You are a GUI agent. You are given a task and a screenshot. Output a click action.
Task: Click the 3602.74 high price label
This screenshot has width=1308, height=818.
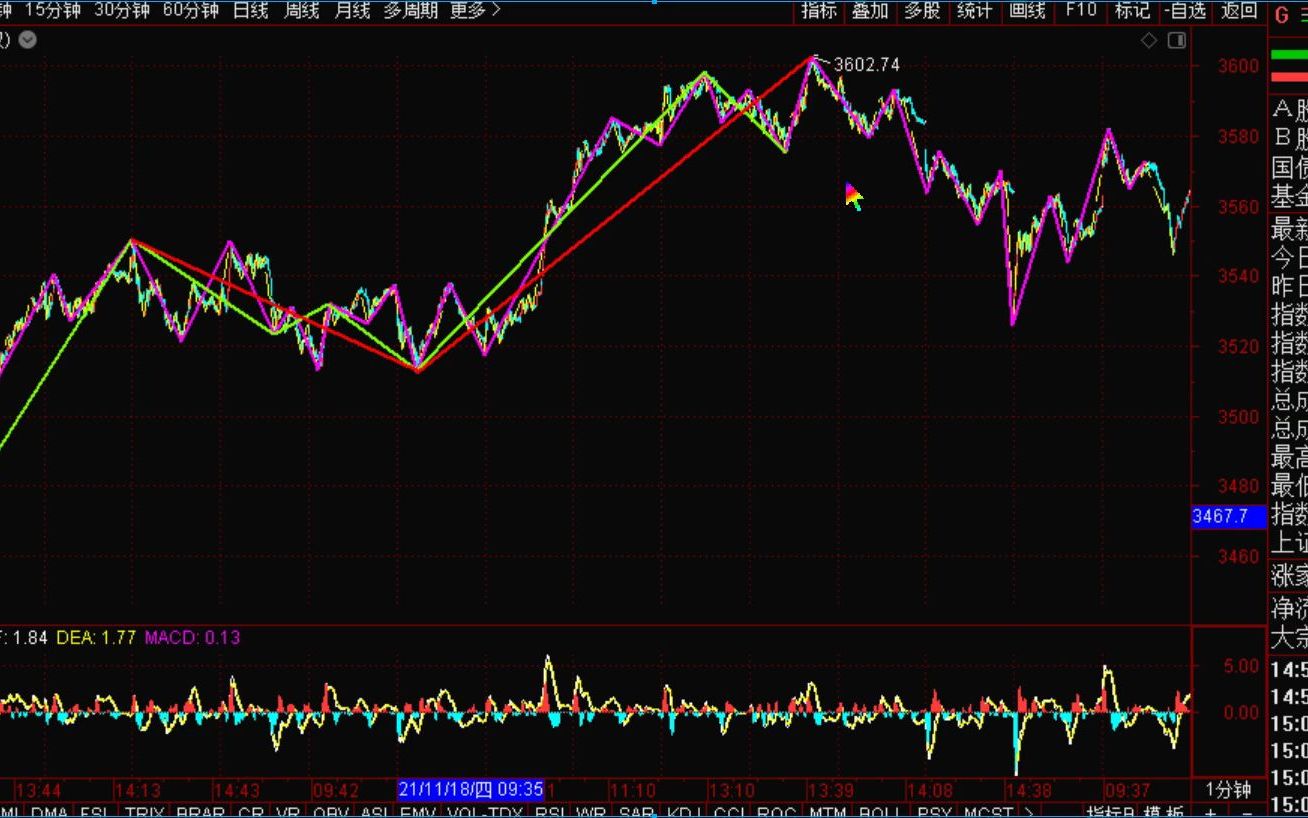click(866, 64)
